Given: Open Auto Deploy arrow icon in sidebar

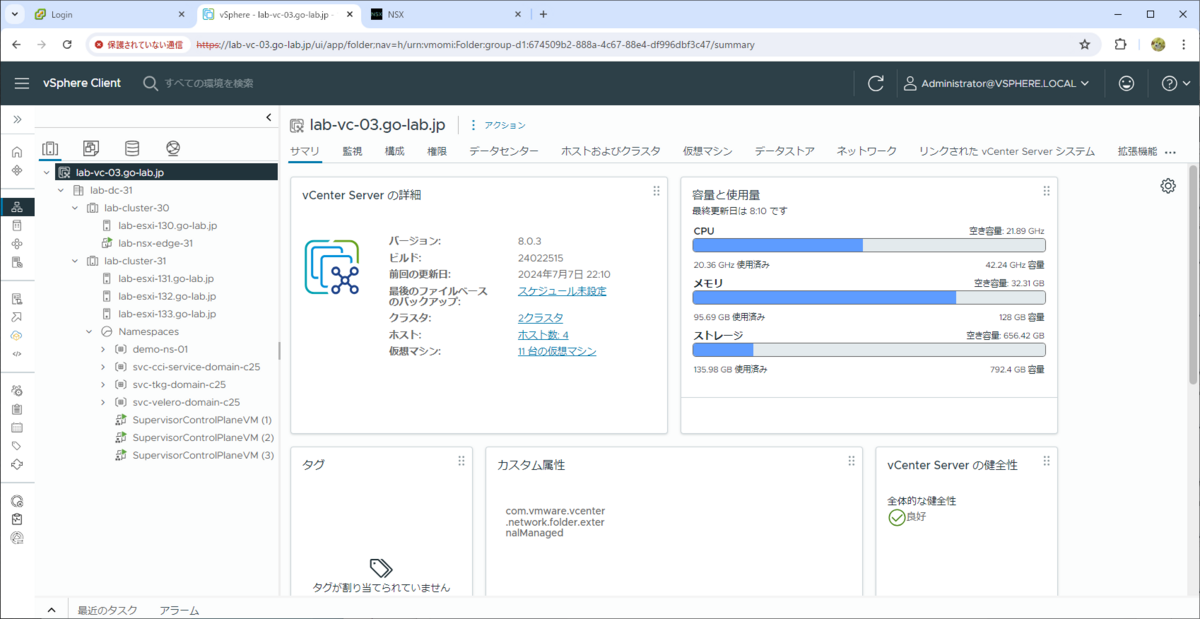Looking at the screenshot, I should tap(17, 317).
